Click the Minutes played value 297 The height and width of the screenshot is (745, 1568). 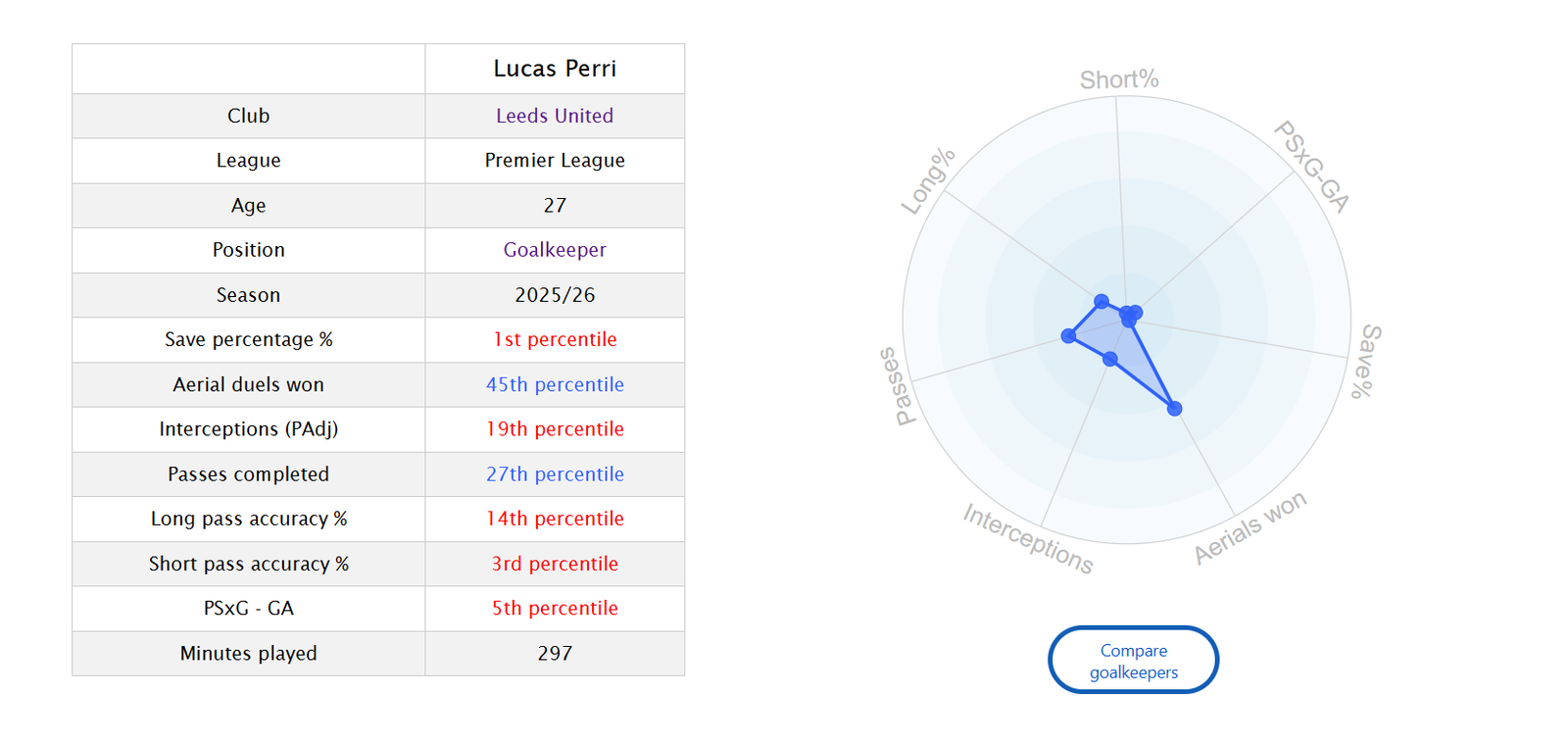coord(555,653)
